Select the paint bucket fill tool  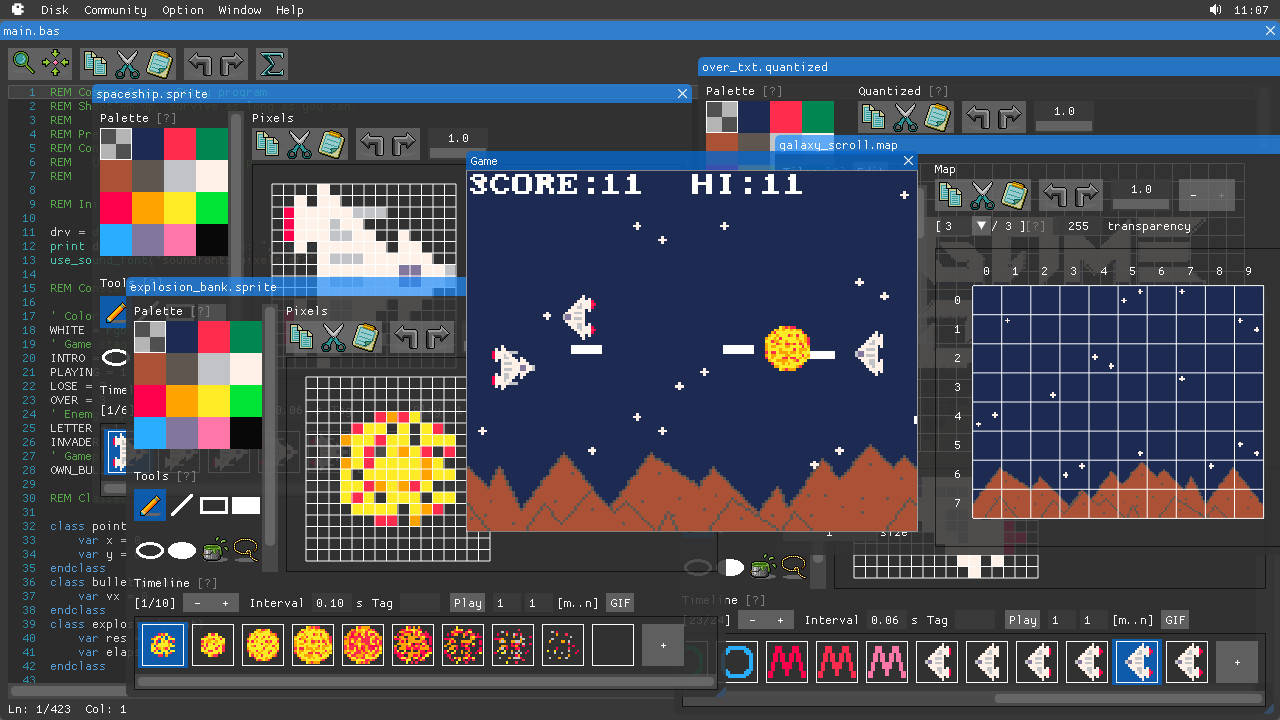pos(213,551)
